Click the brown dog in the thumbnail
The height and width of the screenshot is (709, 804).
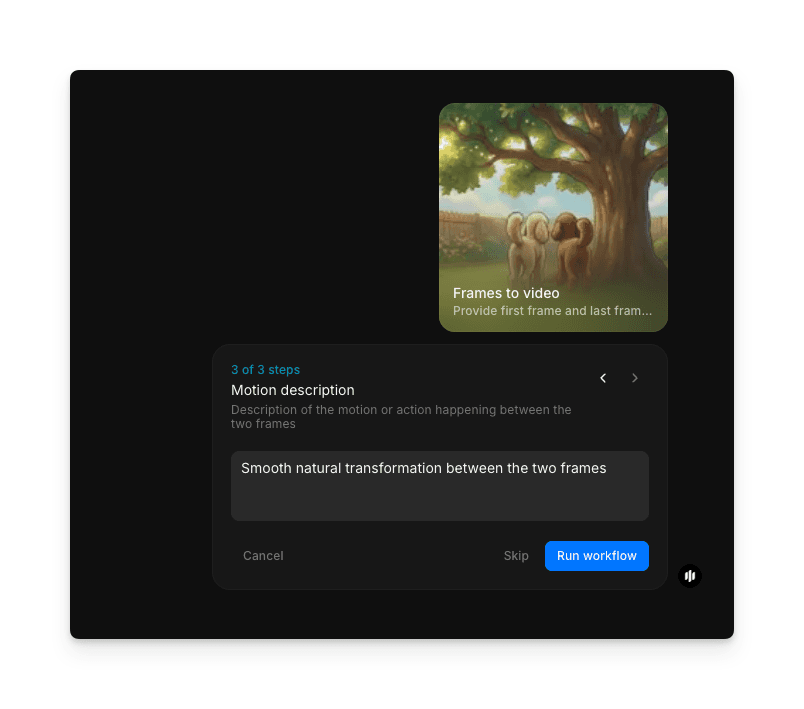pyautogui.click(x=571, y=245)
